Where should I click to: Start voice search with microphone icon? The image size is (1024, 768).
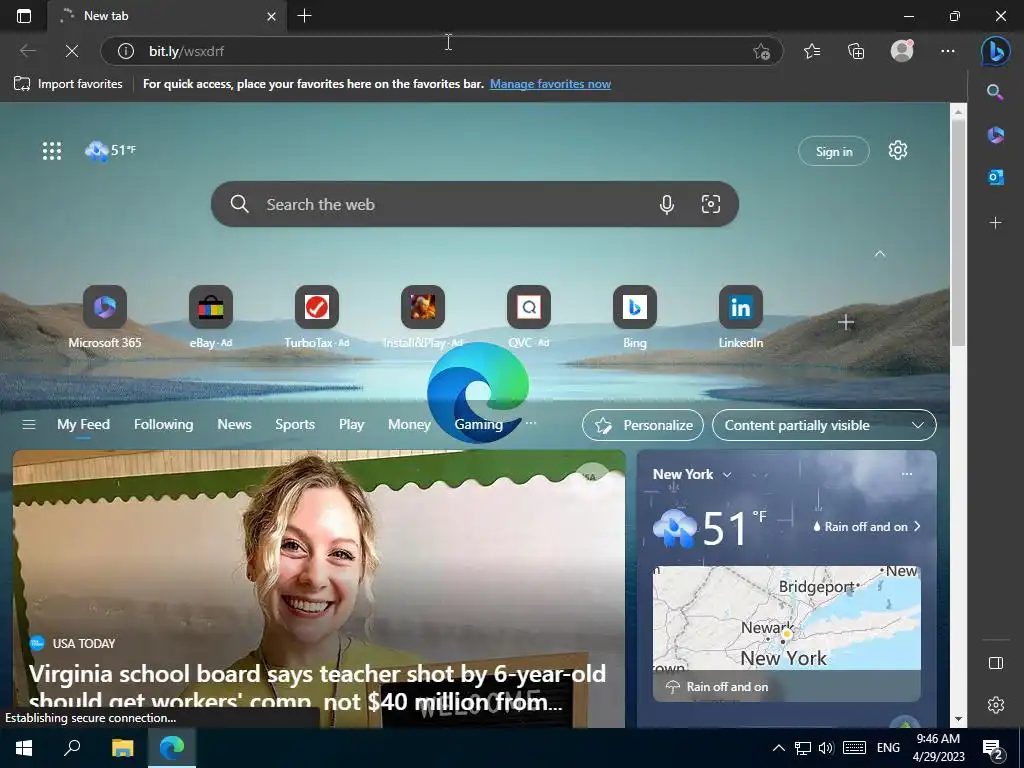coord(666,204)
